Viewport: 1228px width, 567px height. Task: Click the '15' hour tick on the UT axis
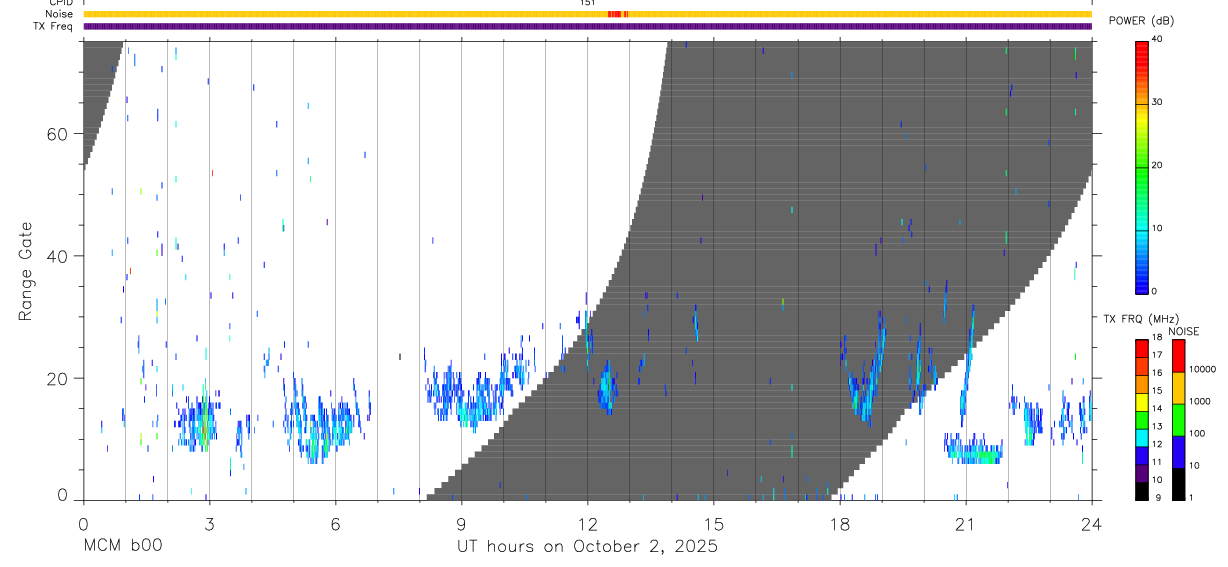click(714, 523)
